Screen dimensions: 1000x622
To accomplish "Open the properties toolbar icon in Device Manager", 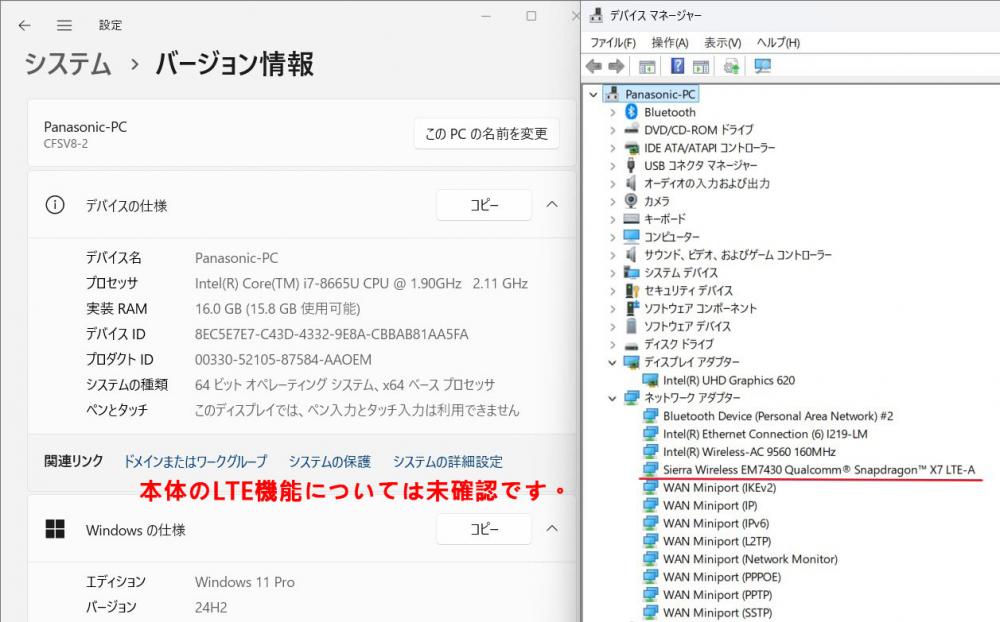I will point(647,66).
